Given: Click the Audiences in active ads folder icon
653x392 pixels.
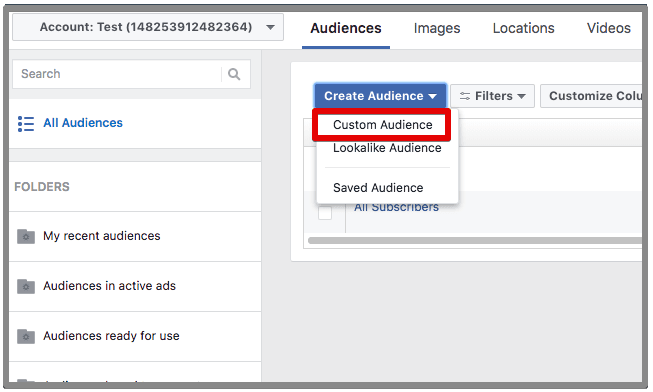Looking at the screenshot, I should click(26, 286).
